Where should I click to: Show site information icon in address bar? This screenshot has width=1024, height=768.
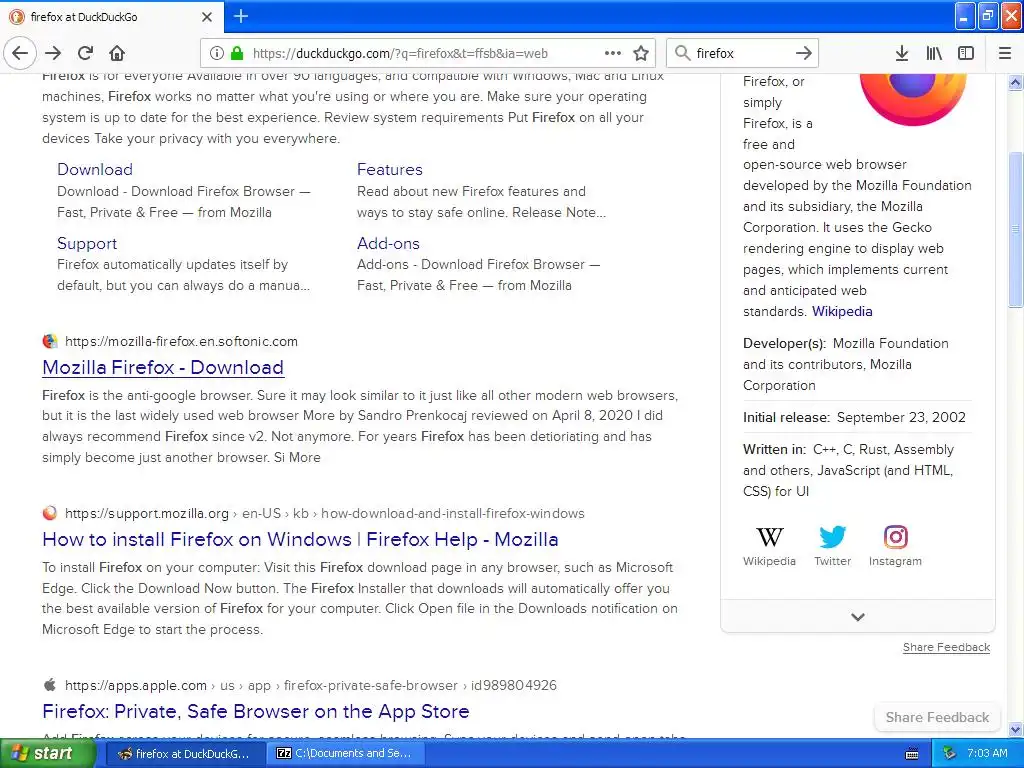tap(217, 53)
